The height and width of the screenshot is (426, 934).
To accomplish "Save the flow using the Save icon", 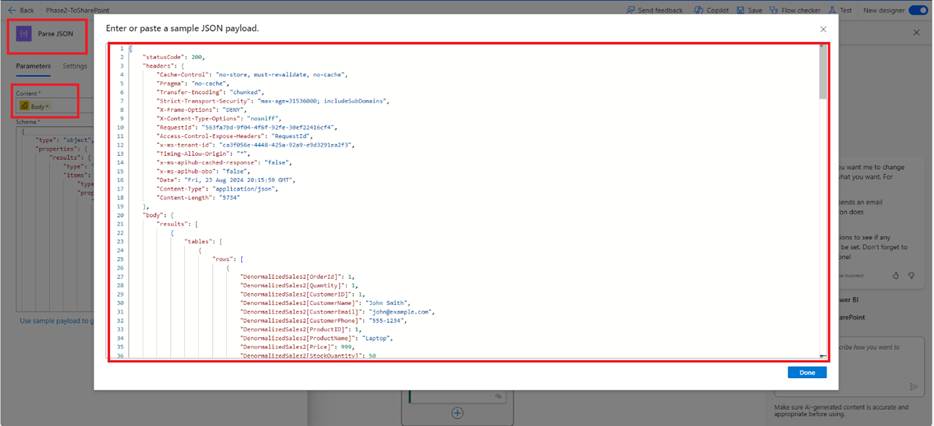I will click(x=740, y=10).
